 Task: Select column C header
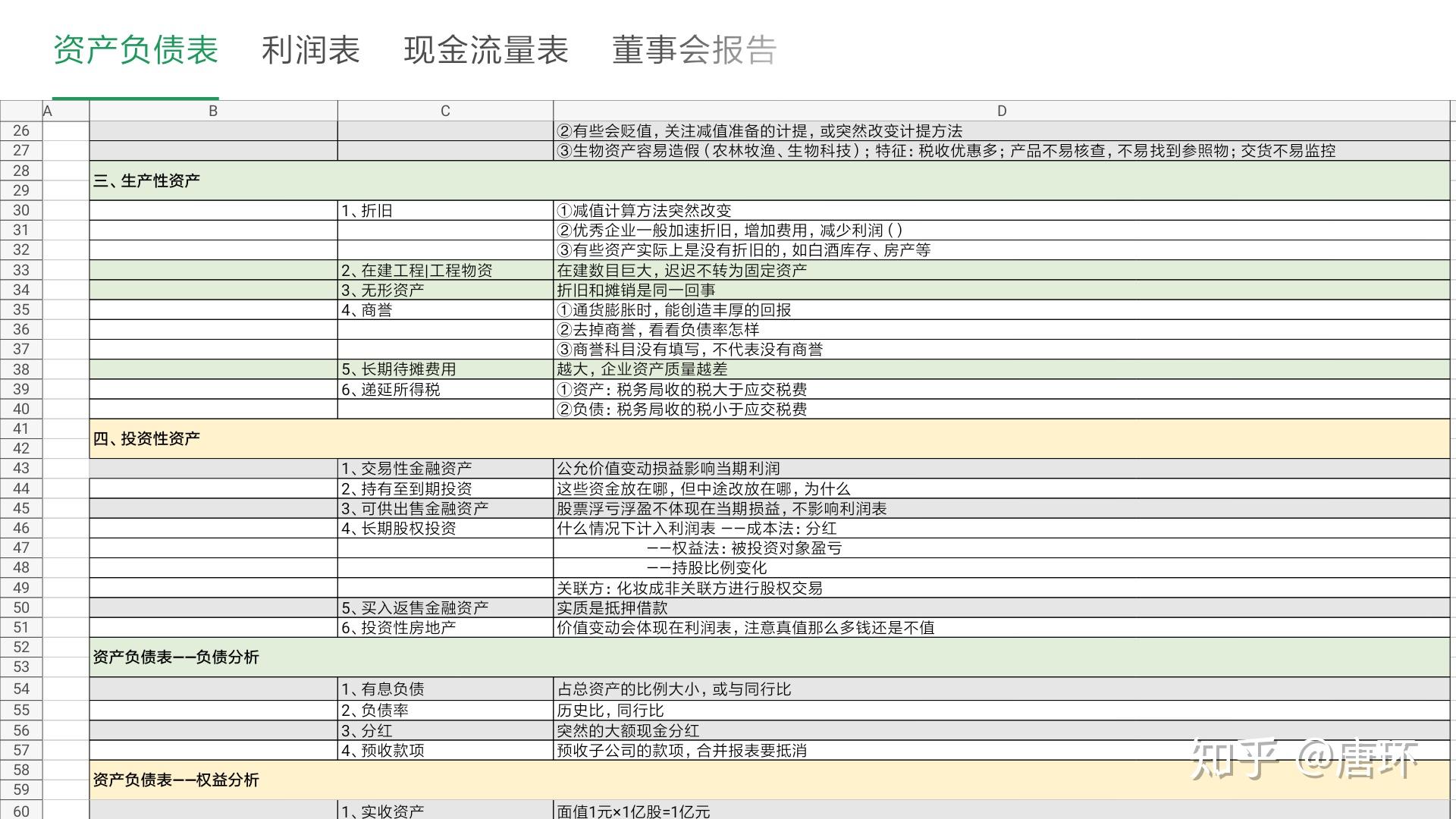point(445,111)
